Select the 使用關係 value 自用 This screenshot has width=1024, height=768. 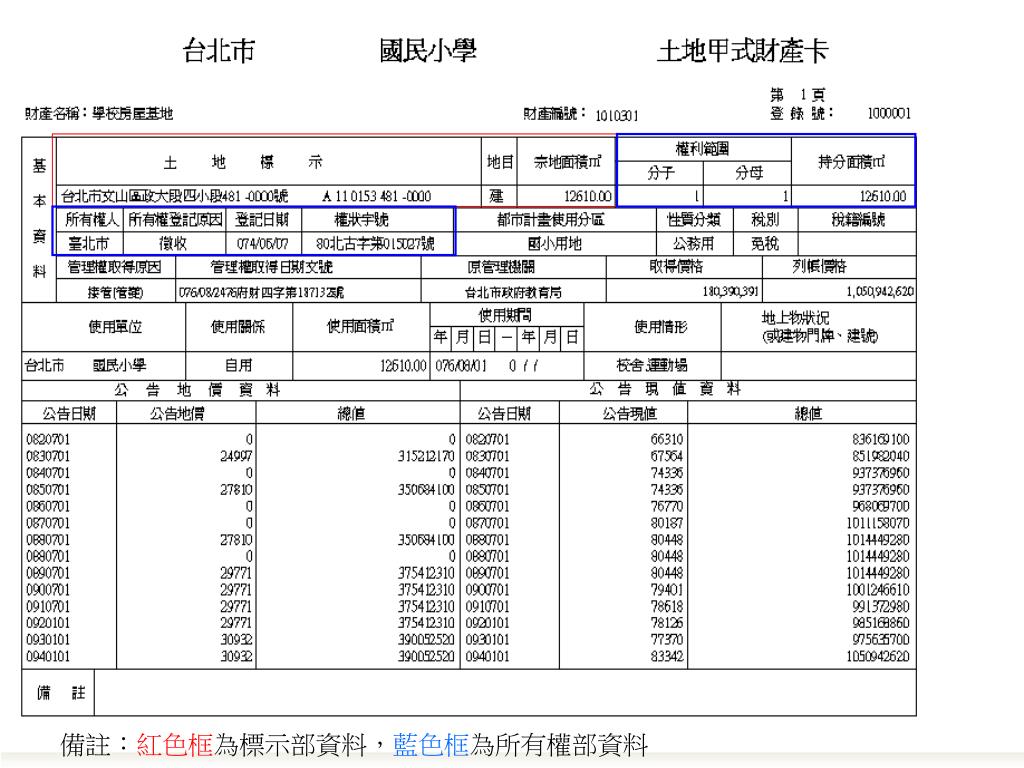pos(238,365)
